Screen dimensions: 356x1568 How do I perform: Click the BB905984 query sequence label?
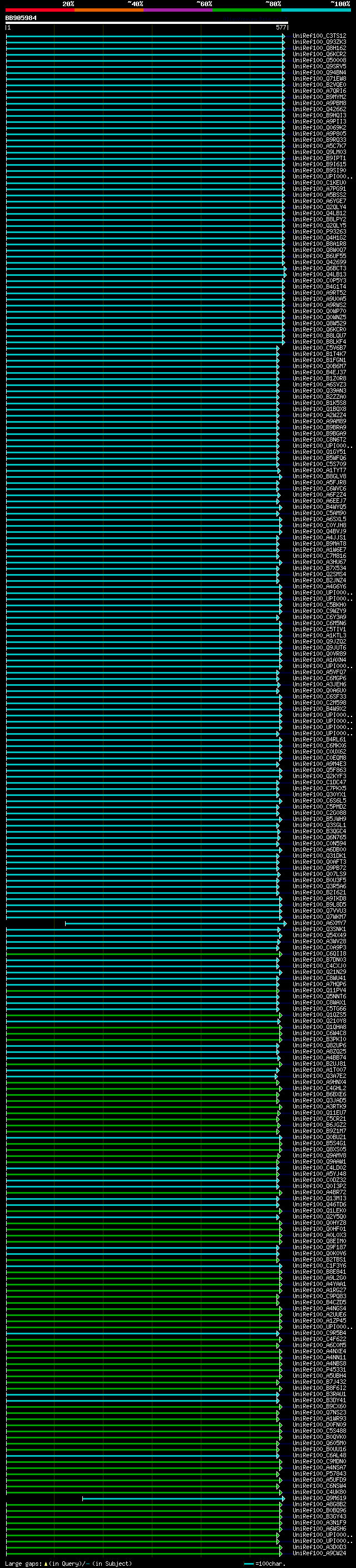[21, 18]
